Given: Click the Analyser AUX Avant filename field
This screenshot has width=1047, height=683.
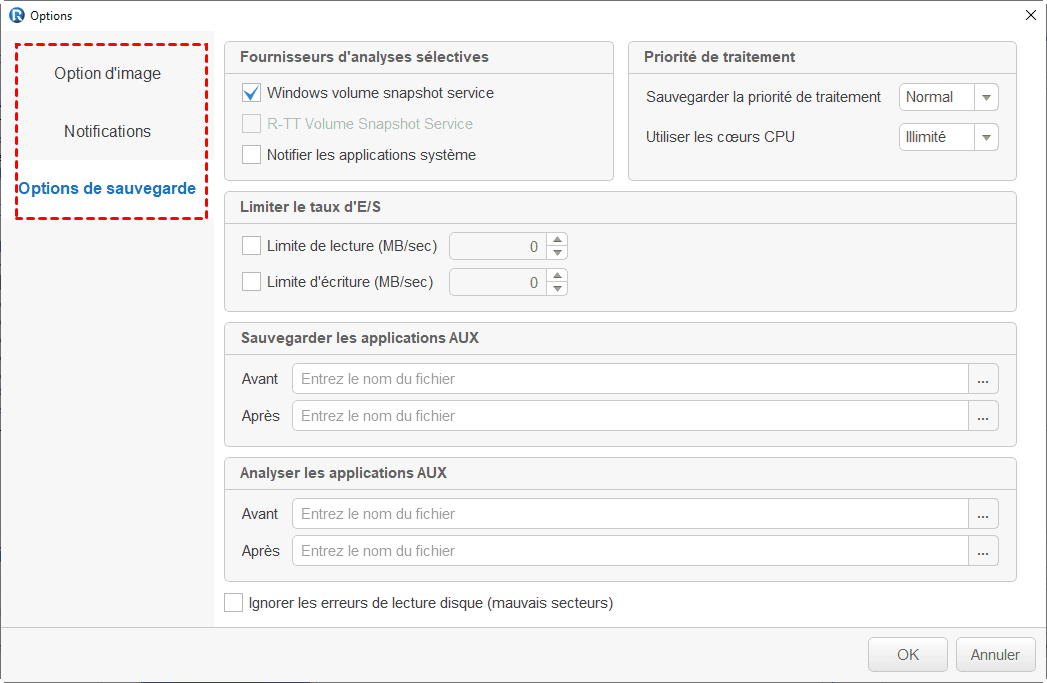Looking at the screenshot, I should pyautogui.click(x=630, y=514).
